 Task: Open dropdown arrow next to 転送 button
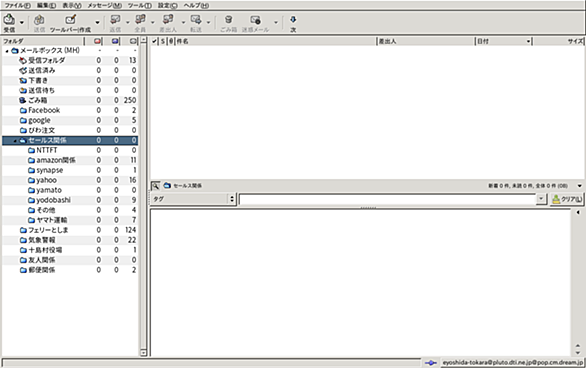208,22
